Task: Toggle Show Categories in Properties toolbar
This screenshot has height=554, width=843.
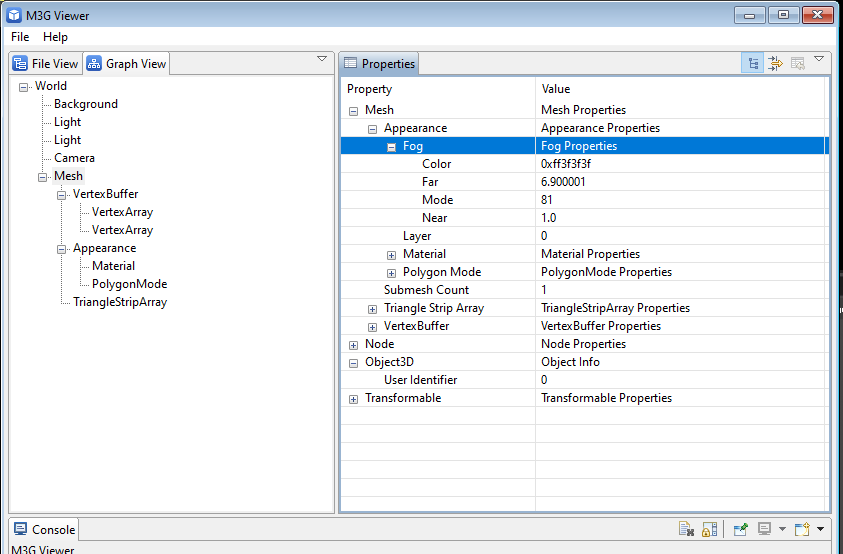Action: pyautogui.click(x=753, y=63)
